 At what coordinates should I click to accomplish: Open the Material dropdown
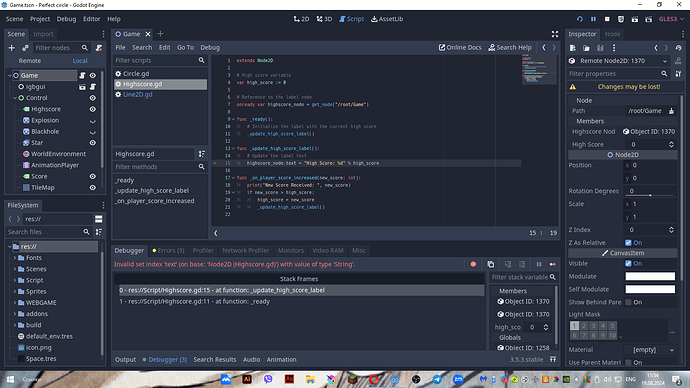click(650, 350)
